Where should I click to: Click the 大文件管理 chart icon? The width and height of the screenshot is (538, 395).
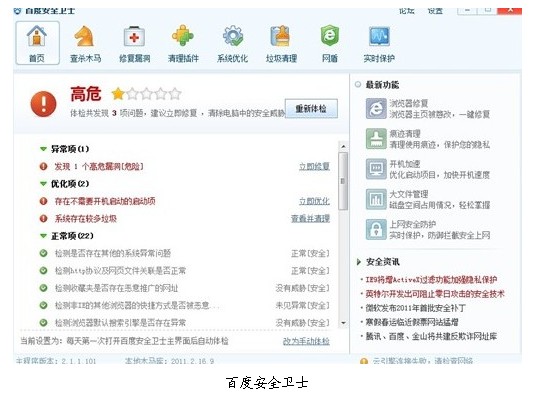[376, 199]
